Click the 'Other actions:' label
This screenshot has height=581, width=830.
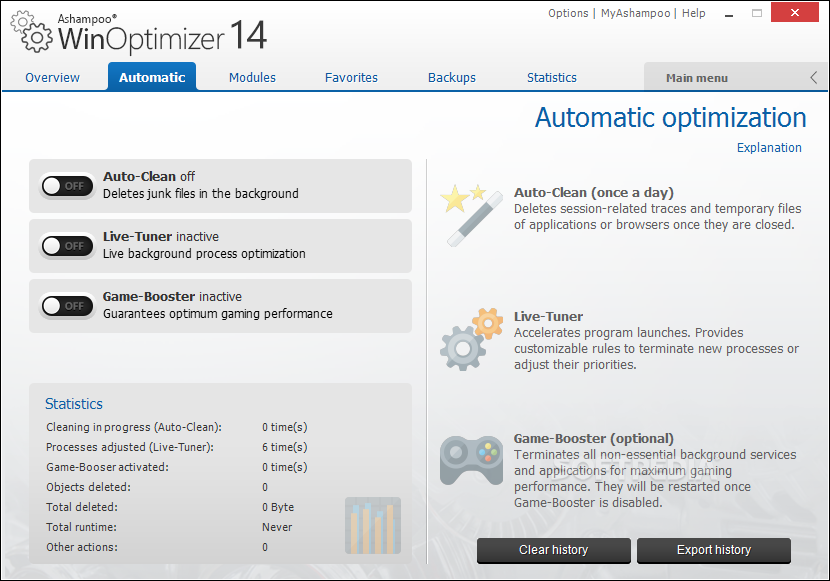tap(82, 547)
